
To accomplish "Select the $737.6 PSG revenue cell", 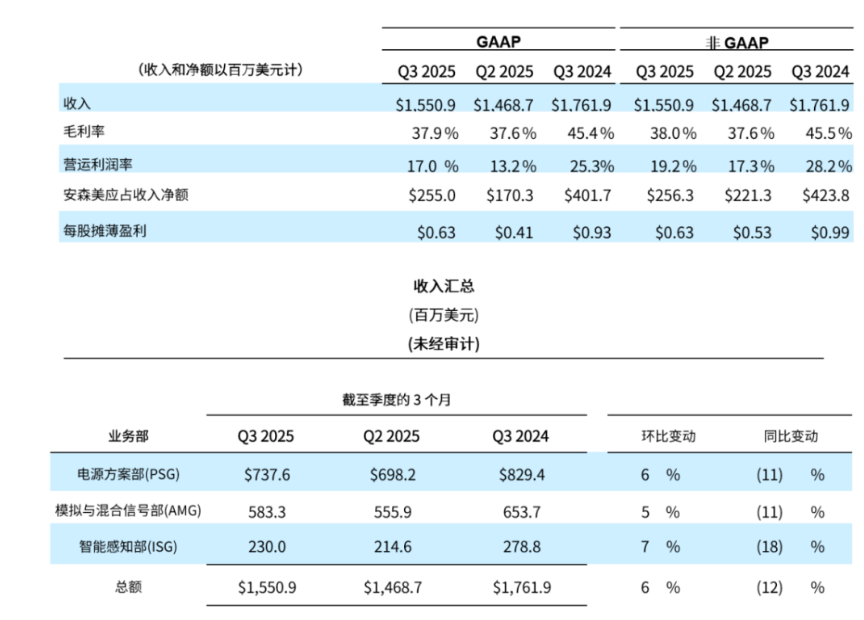I will point(267,475).
